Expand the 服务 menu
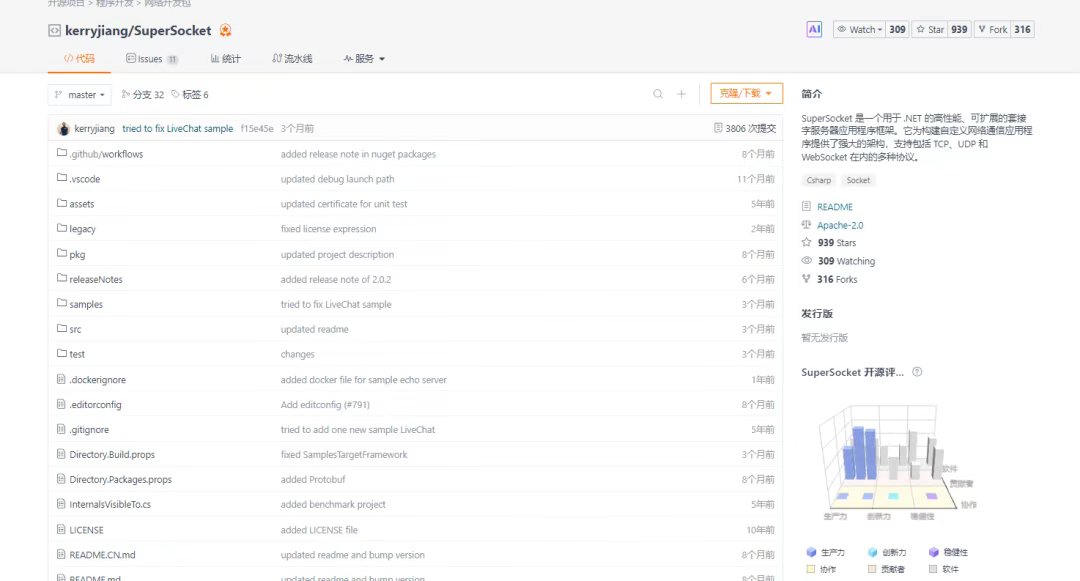The width and height of the screenshot is (1080, 581). point(364,59)
